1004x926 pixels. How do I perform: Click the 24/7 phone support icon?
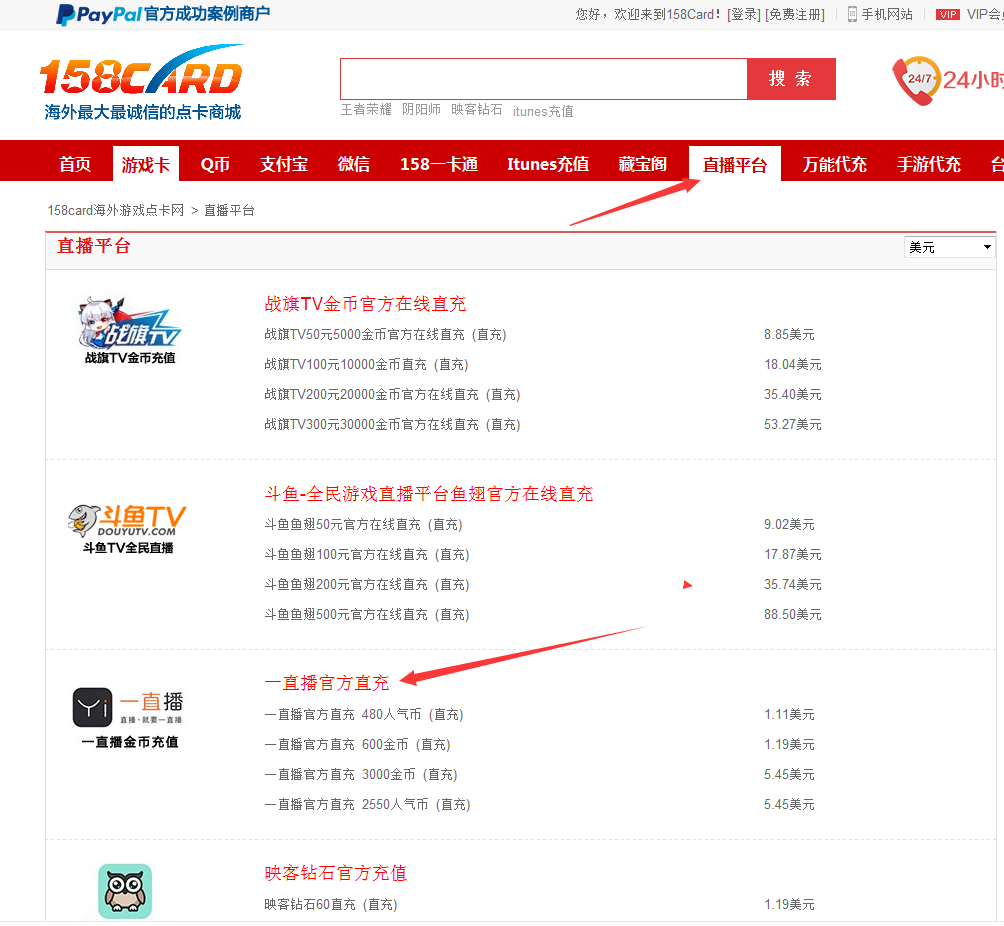[917, 80]
